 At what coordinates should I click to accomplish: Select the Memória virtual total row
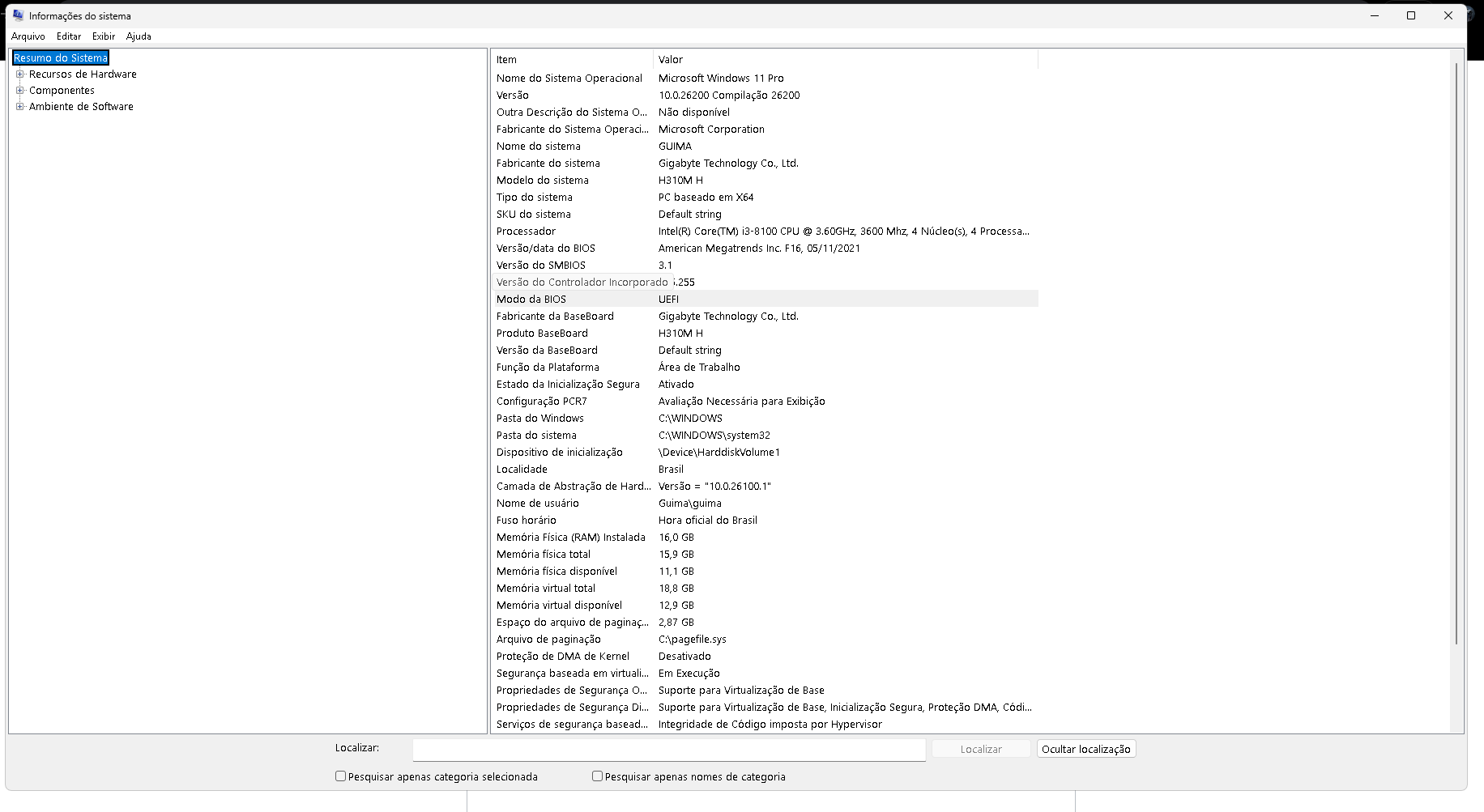tap(765, 589)
